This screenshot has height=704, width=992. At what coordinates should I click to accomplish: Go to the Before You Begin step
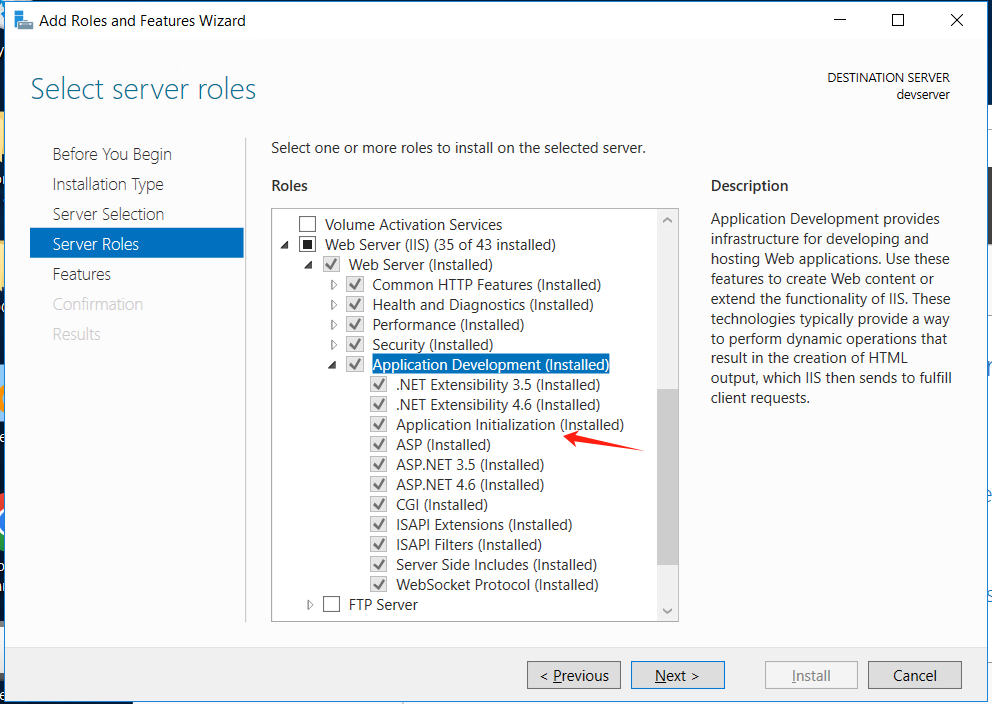(x=112, y=154)
